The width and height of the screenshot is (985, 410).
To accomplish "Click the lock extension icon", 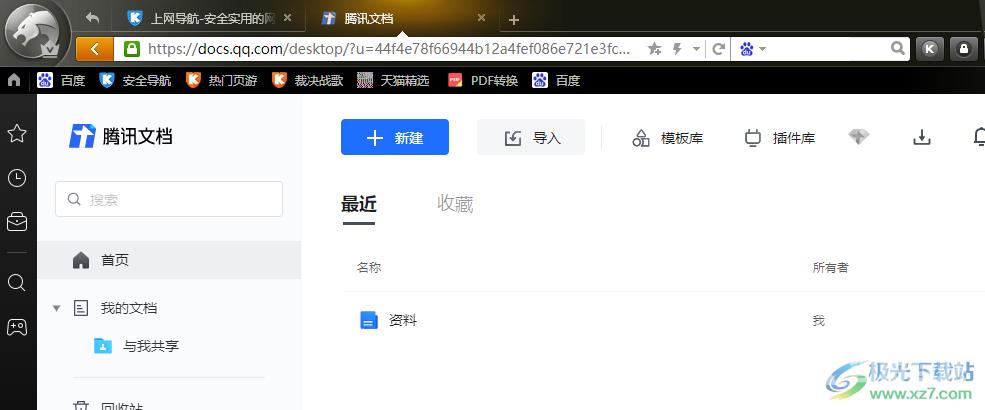I will [x=964, y=49].
